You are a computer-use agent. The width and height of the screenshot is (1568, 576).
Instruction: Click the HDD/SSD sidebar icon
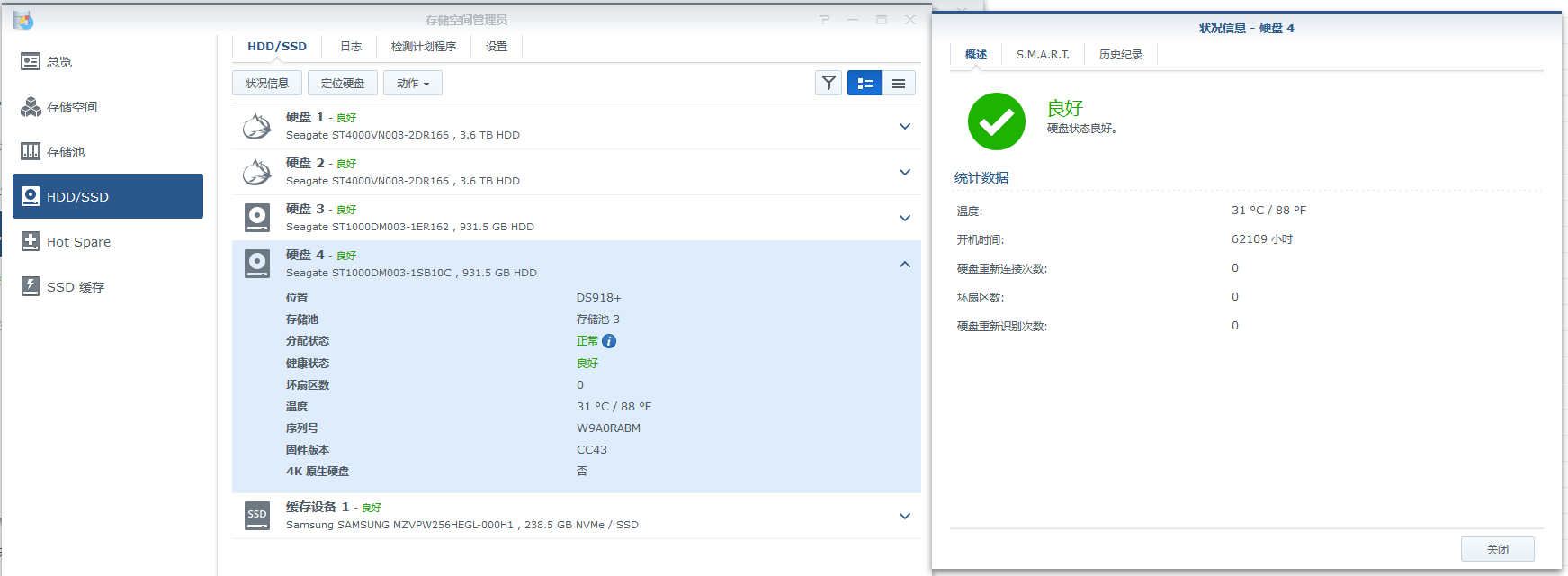pos(31,196)
